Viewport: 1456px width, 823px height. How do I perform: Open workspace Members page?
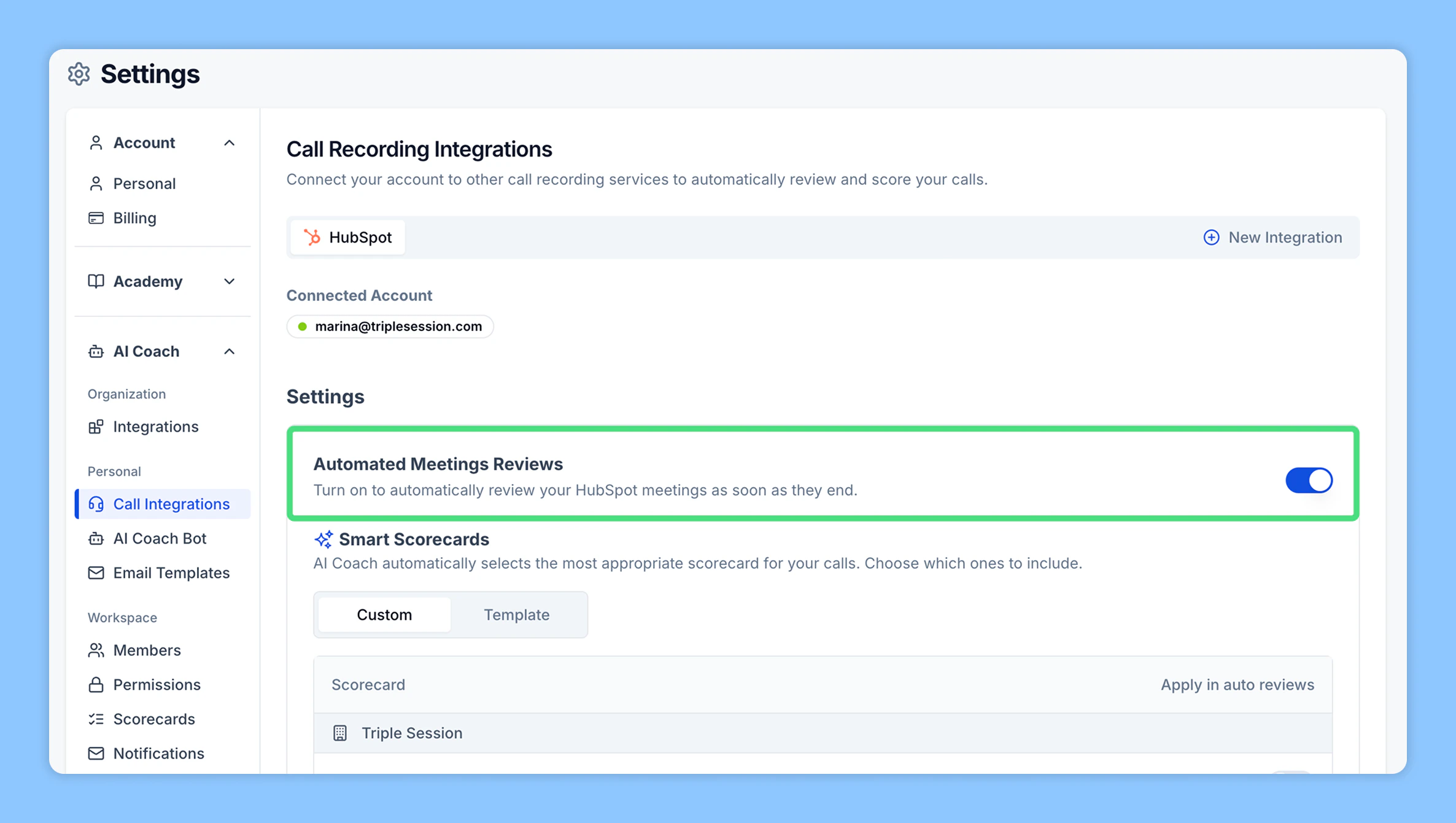coord(162,650)
